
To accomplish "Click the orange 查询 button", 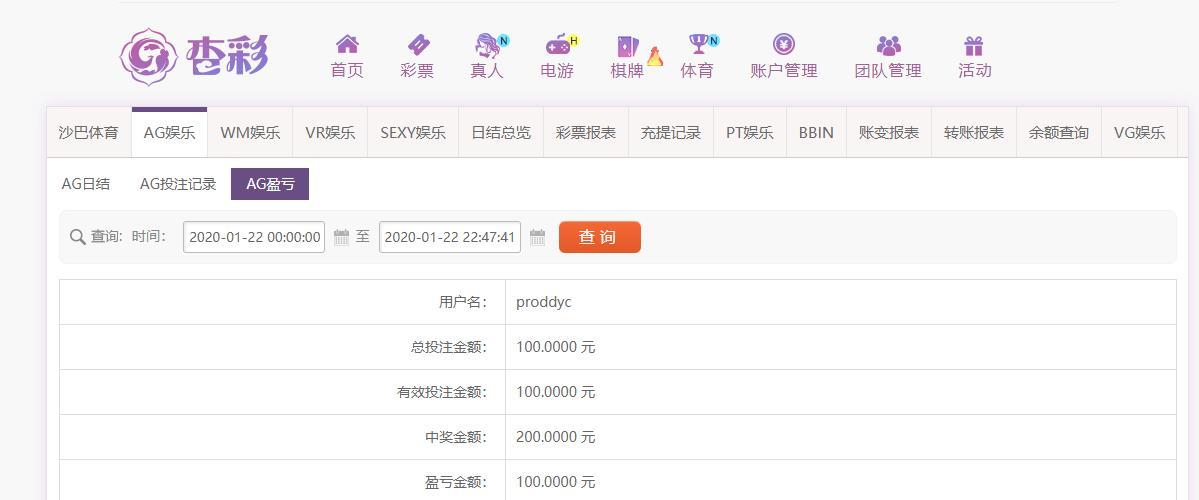I will coord(600,237).
